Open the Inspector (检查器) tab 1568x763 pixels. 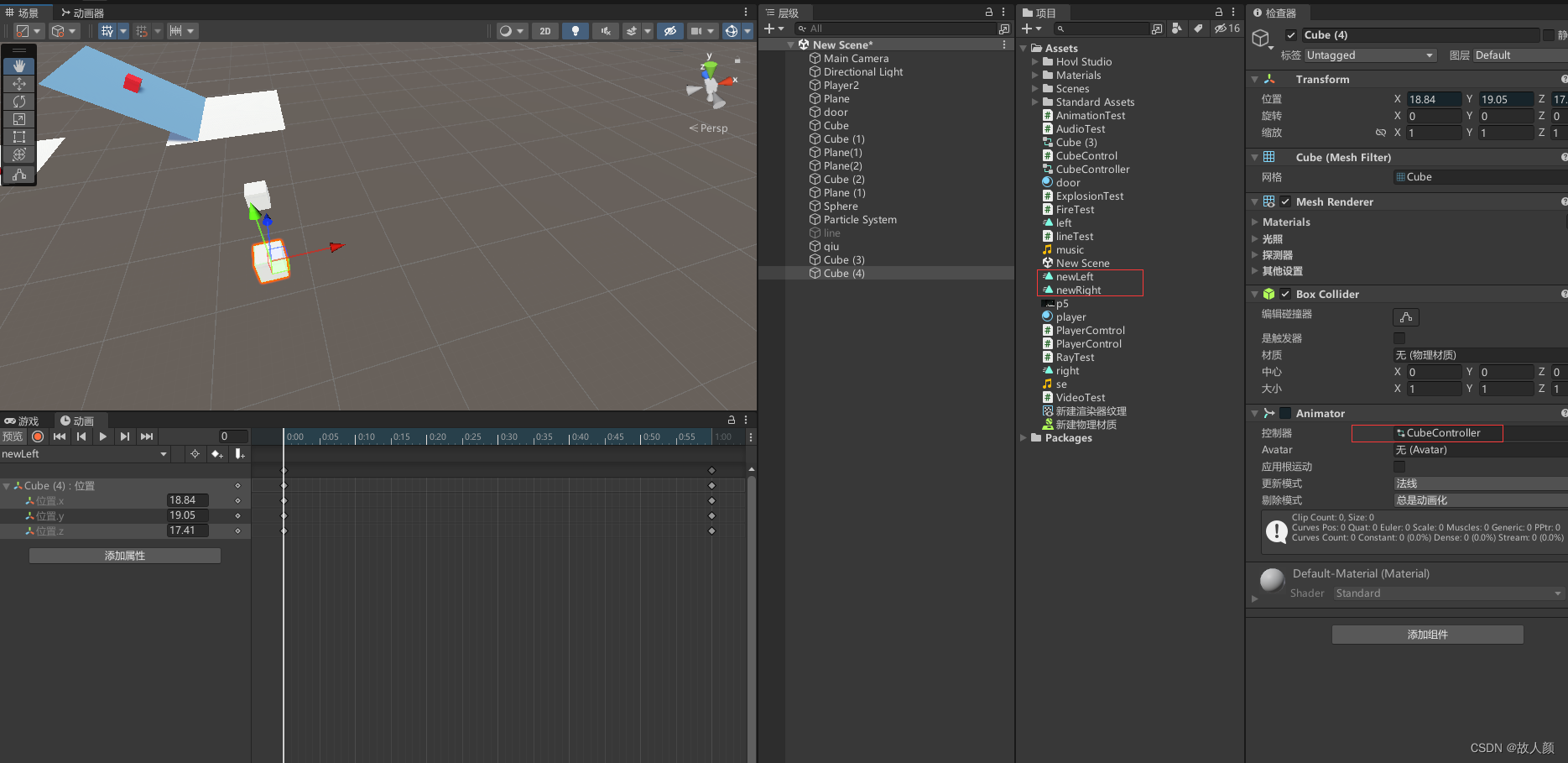pos(1274,13)
